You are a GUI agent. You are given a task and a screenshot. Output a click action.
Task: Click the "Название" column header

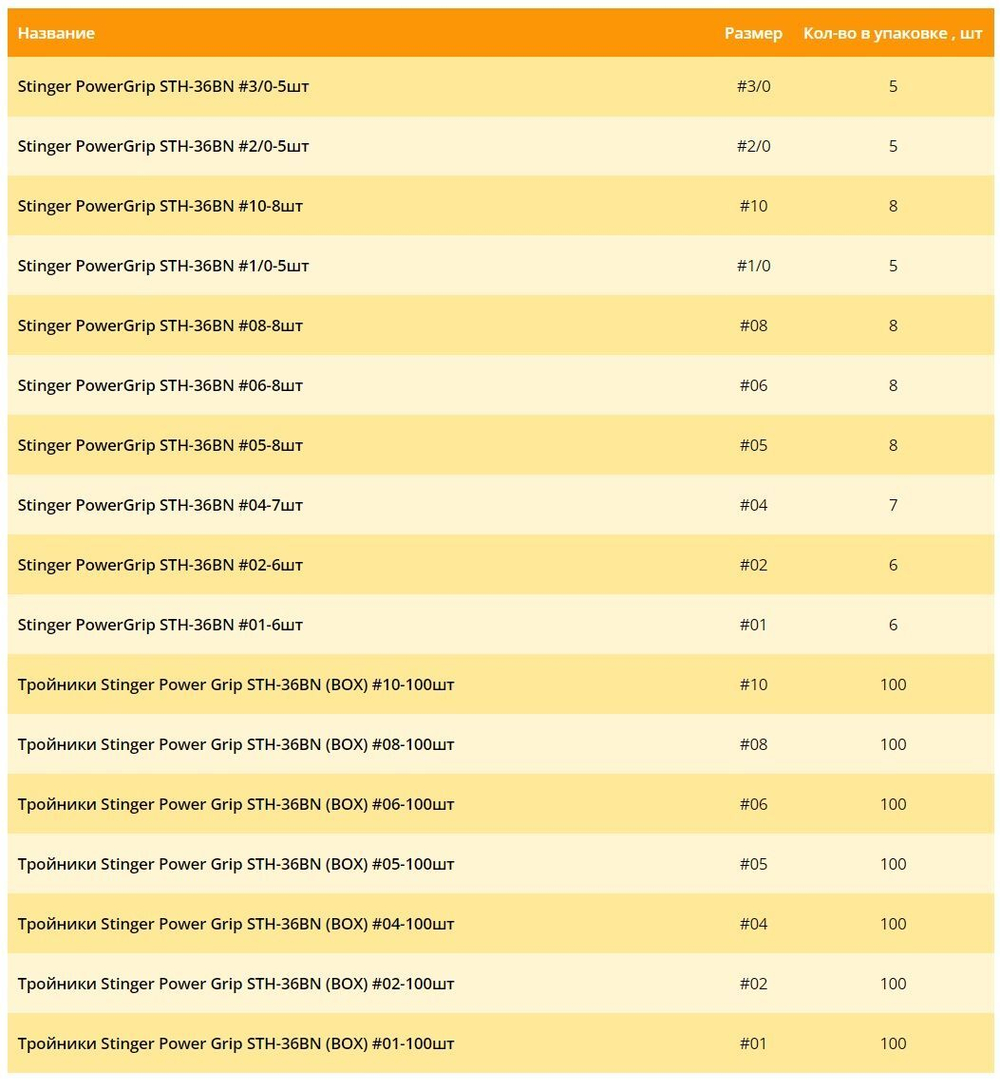pyautogui.click(x=56, y=33)
